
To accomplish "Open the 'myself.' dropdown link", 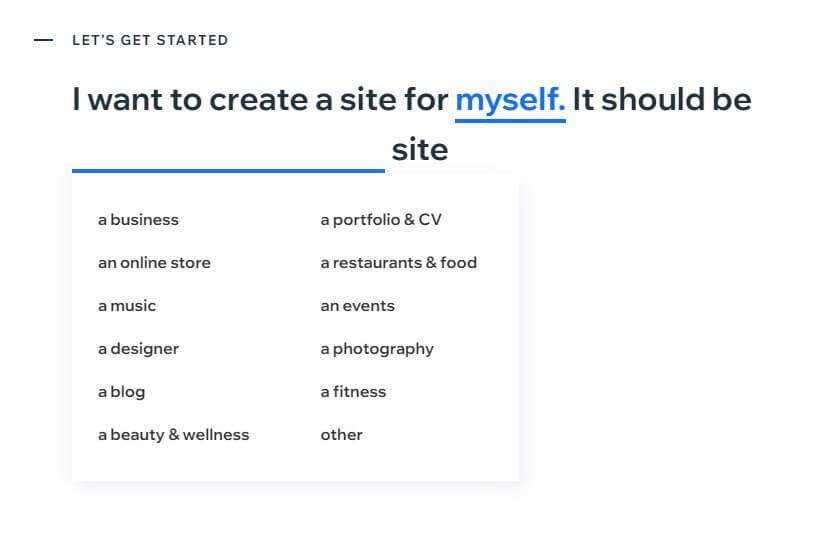I will coord(510,102).
